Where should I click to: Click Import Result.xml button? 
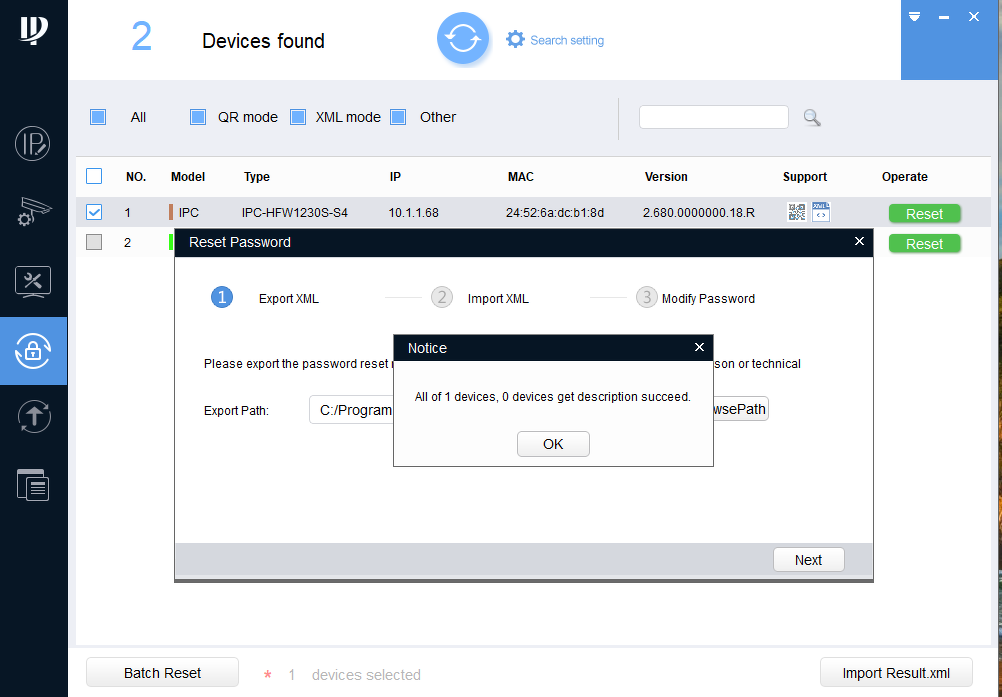click(896, 673)
